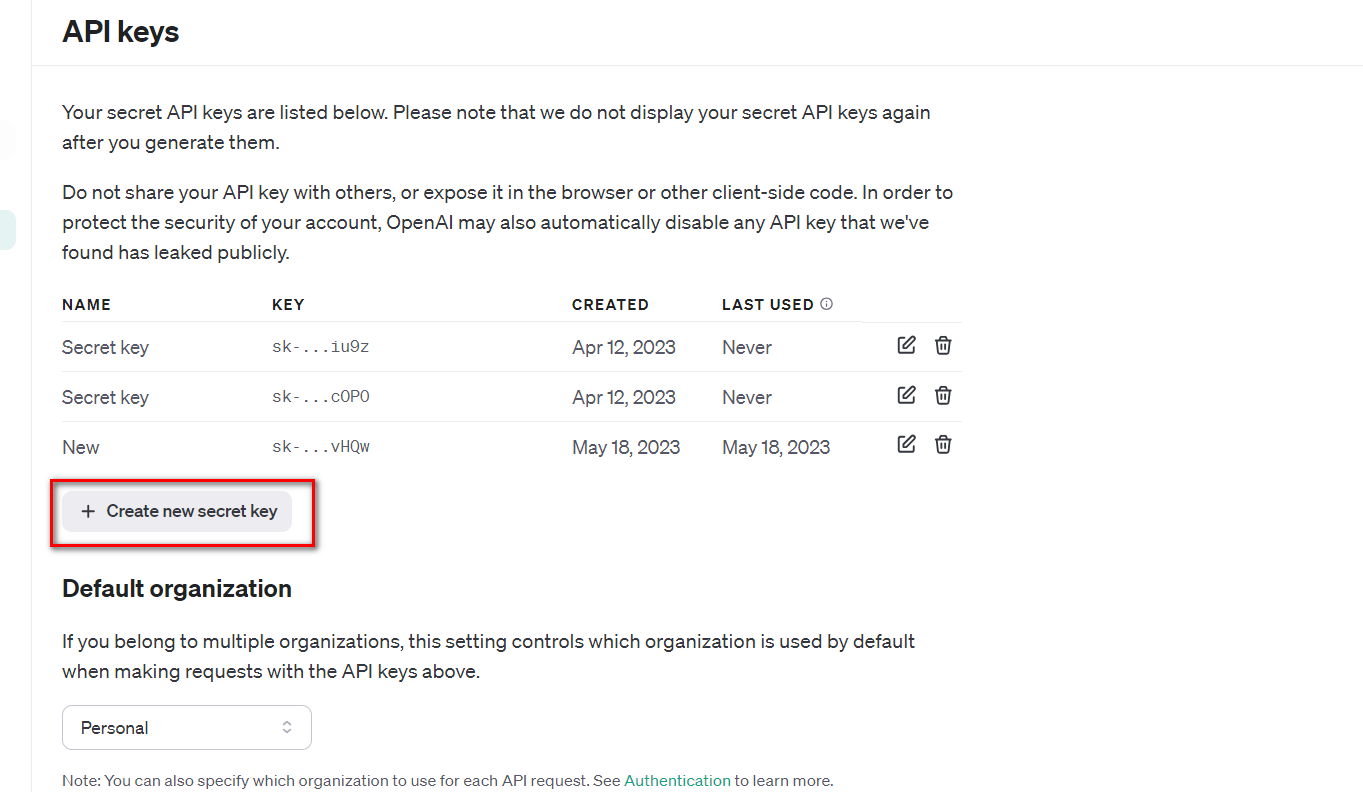The image size is (1363, 792).
Task: Click the CREATED column header
Action: [x=610, y=305]
